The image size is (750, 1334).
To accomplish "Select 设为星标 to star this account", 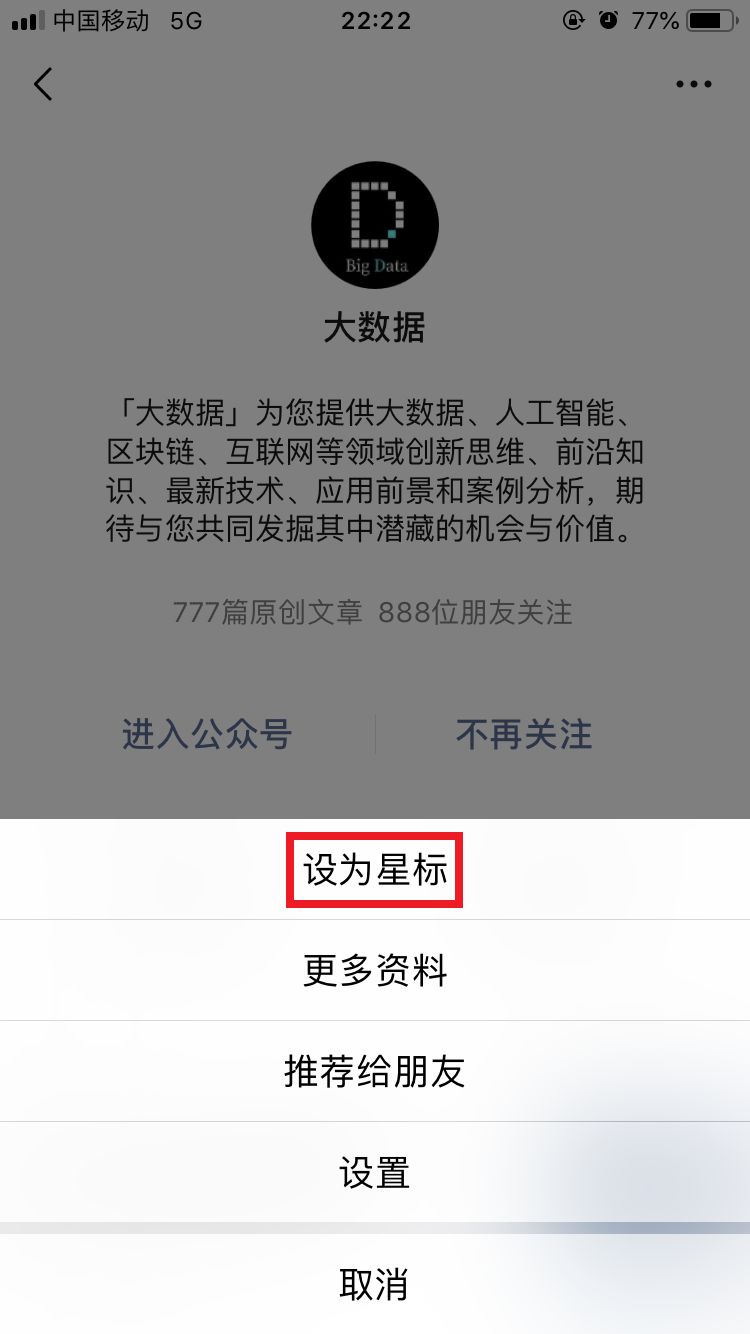I will (x=375, y=870).
